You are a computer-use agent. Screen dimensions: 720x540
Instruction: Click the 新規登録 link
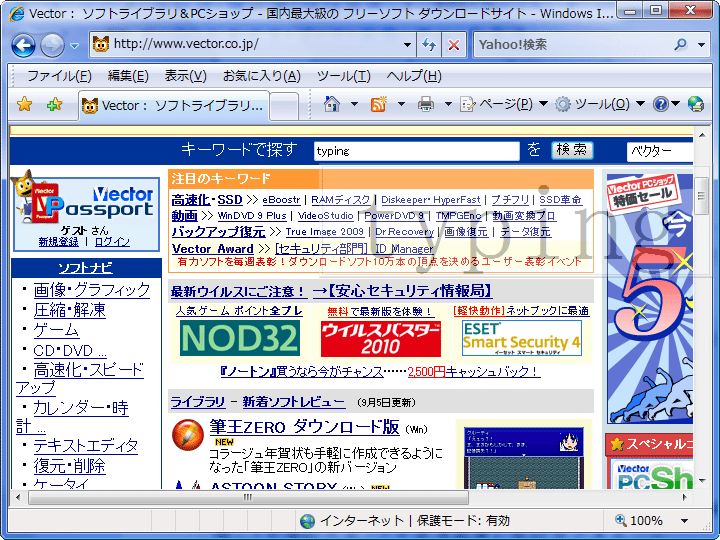(x=58, y=242)
